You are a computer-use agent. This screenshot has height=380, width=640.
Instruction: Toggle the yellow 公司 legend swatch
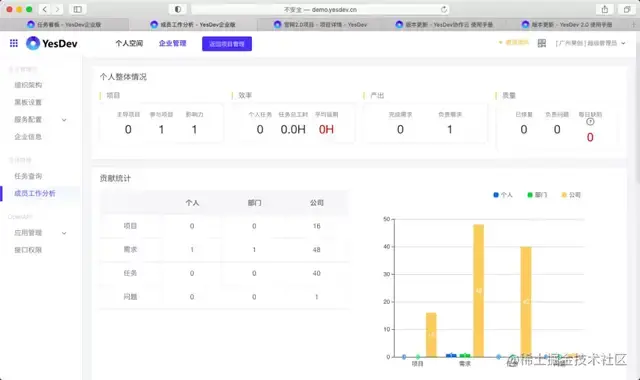coord(564,195)
